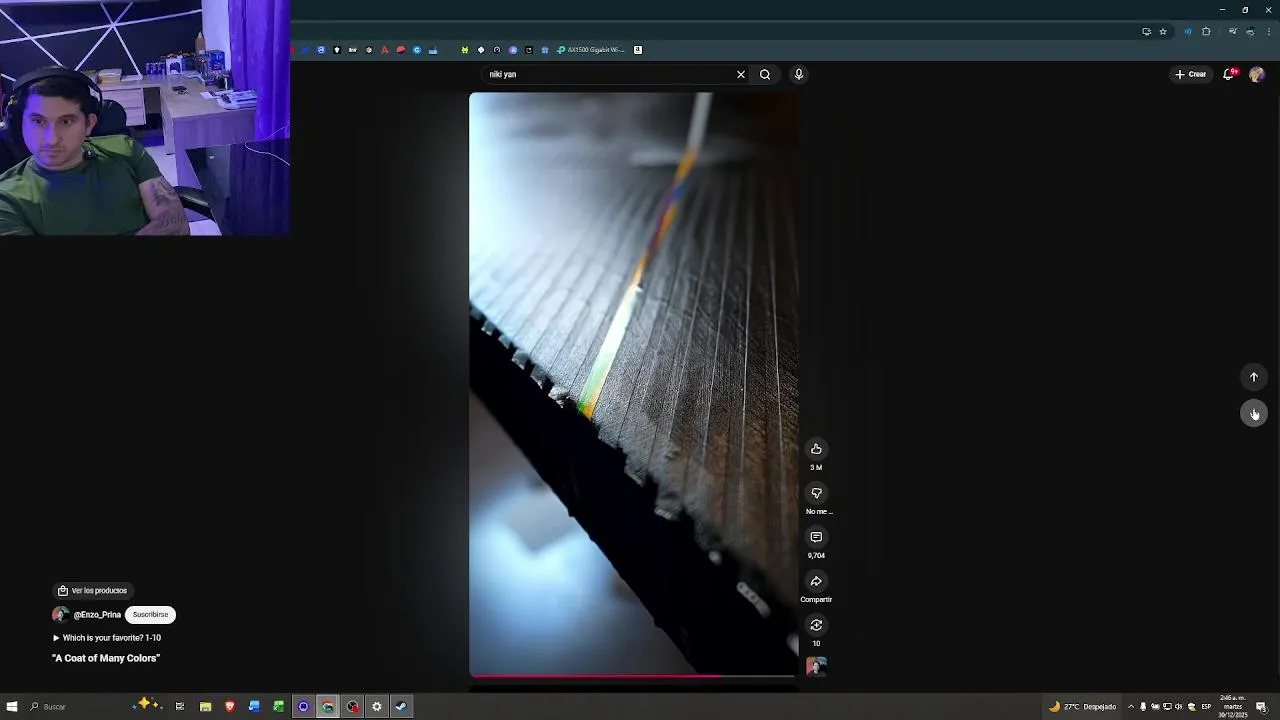This screenshot has width=1280, height=720.
Task: Open File Explorer from the taskbar
Action: point(205,707)
